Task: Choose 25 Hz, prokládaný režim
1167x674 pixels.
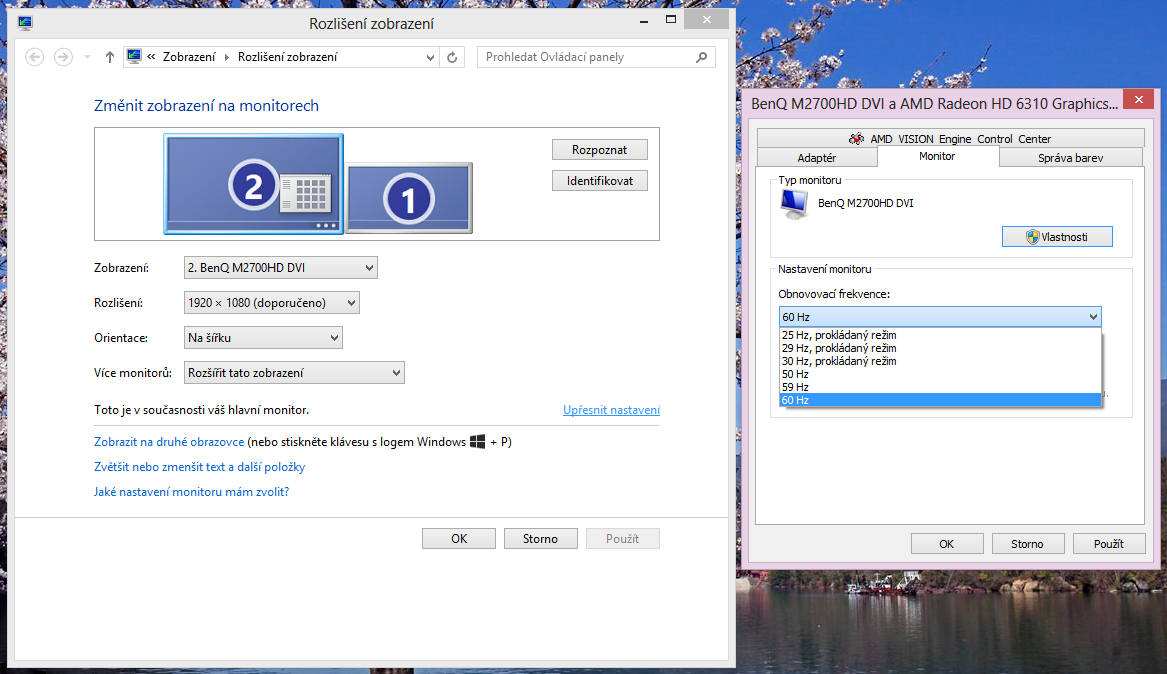Action: [x=940, y=335]
